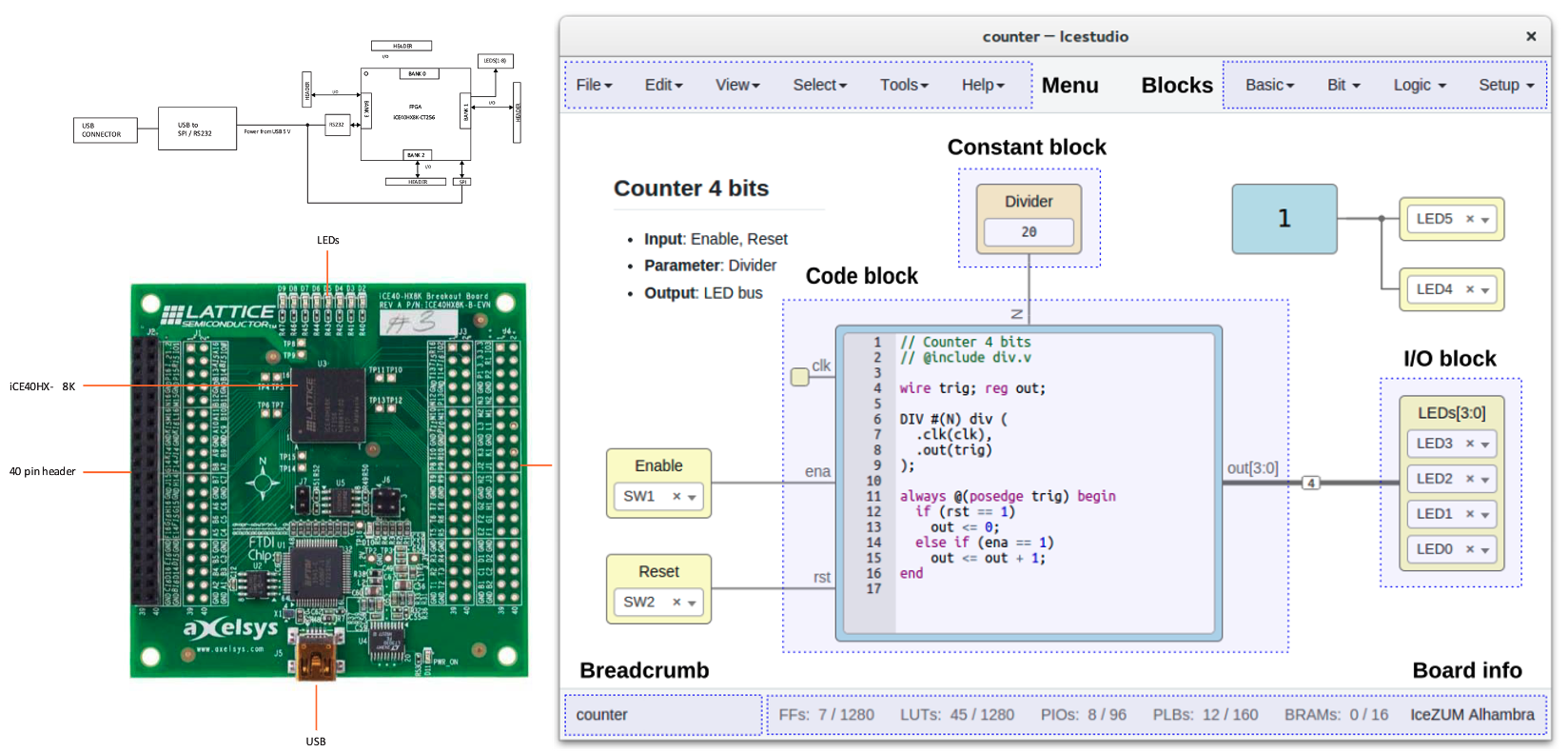1568x752 pixels.
Task: Clear the LED3 pin with its x
Action: pyautogui.click(x=1469, y=444)
